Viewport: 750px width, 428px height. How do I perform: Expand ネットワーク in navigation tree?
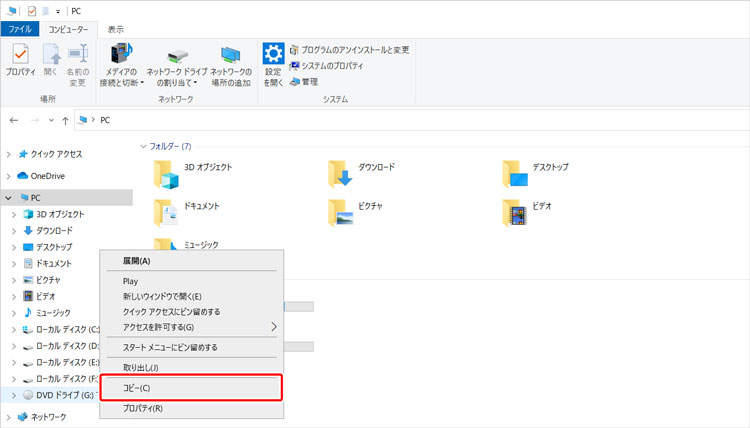click(8, 417)
